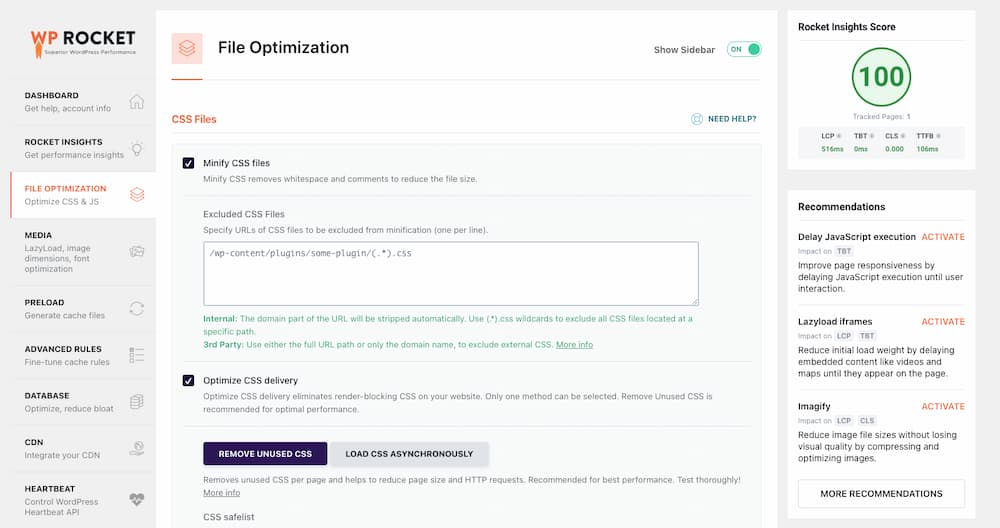Click the CLS info dot
Viewport: 1000px width, 528px height.
pyautogui.click(x=902, y=136)
